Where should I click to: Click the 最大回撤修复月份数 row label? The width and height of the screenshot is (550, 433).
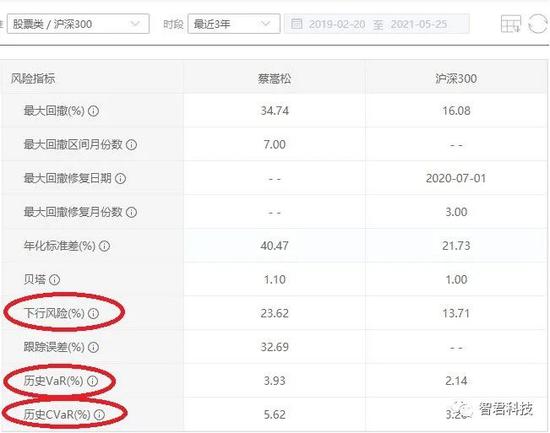[73, 212]
